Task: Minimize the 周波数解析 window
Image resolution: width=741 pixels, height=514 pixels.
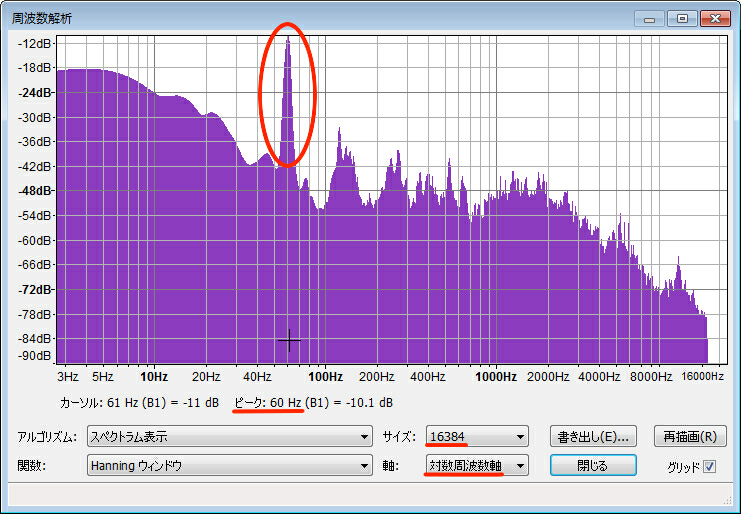Action: 651,18
